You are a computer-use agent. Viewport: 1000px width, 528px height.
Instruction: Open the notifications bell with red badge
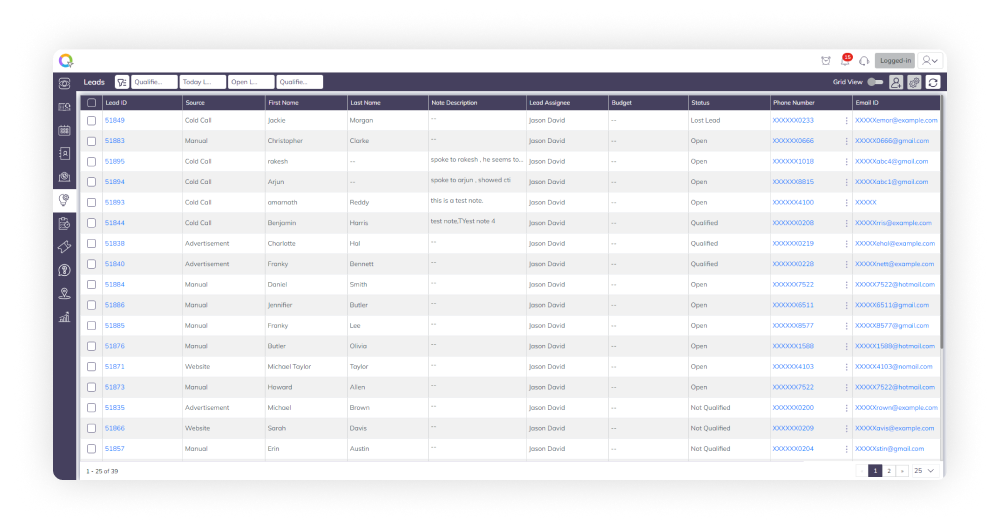point(845,61)
